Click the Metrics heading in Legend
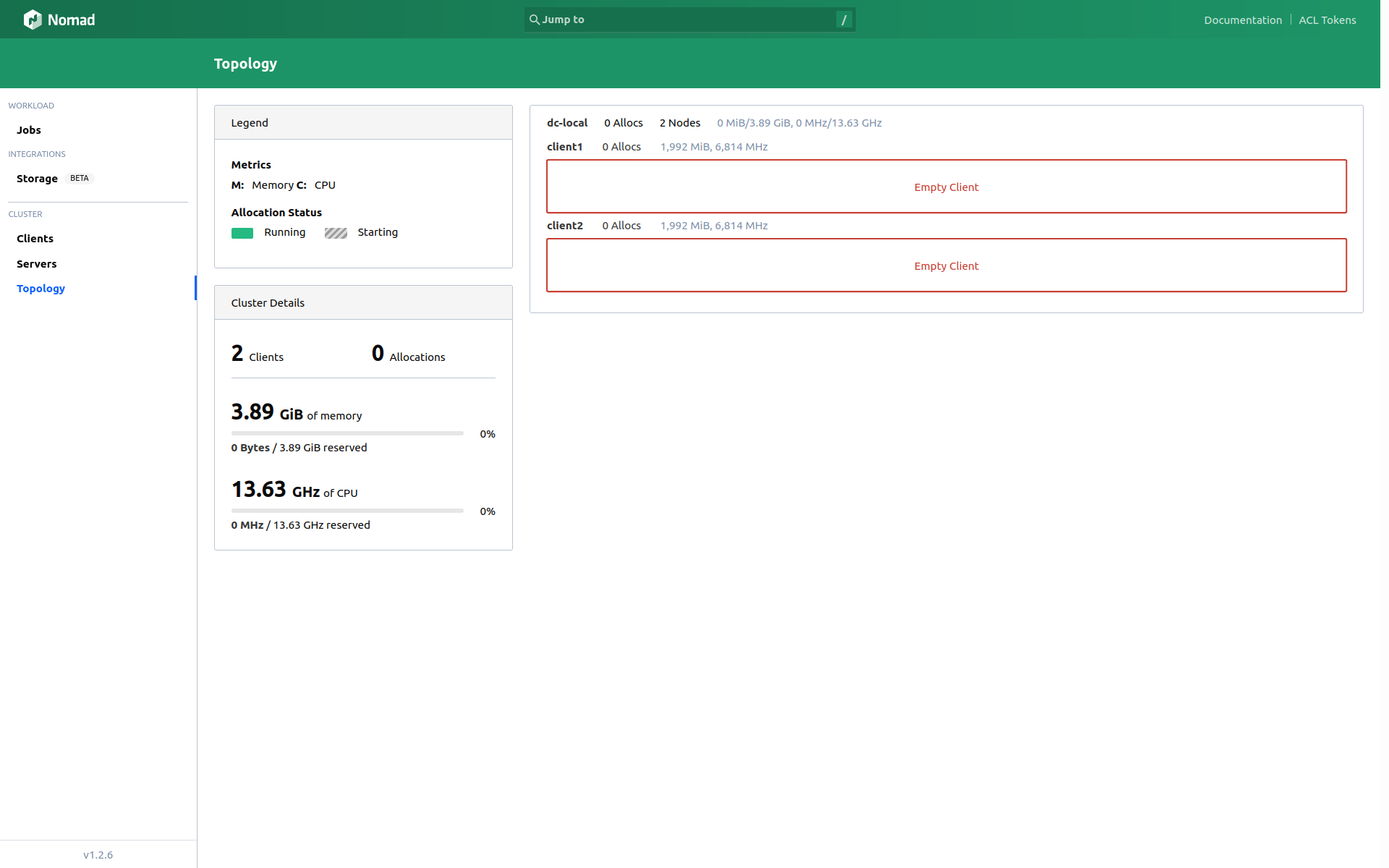This screenshot has width=1389, height=868. (x=251, y=165)
